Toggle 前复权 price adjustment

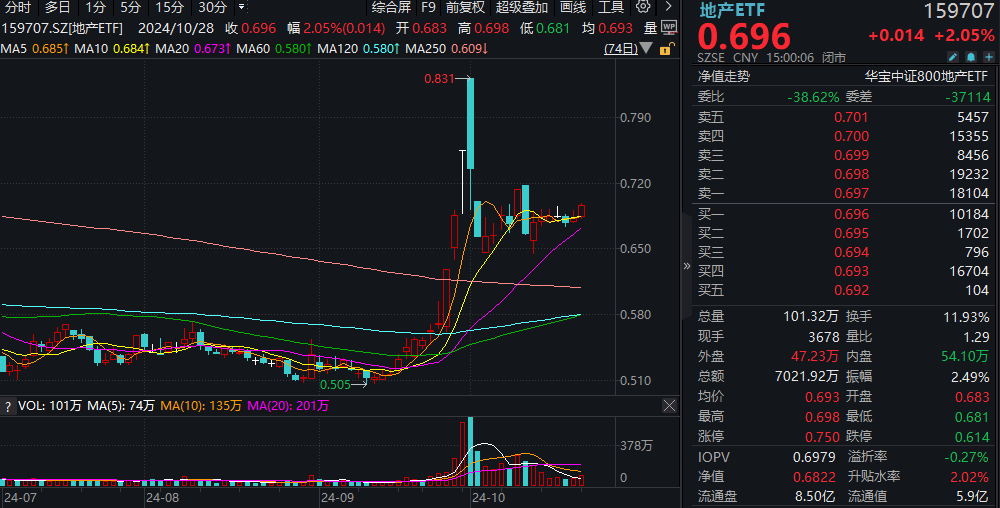(x=466, y=7)
